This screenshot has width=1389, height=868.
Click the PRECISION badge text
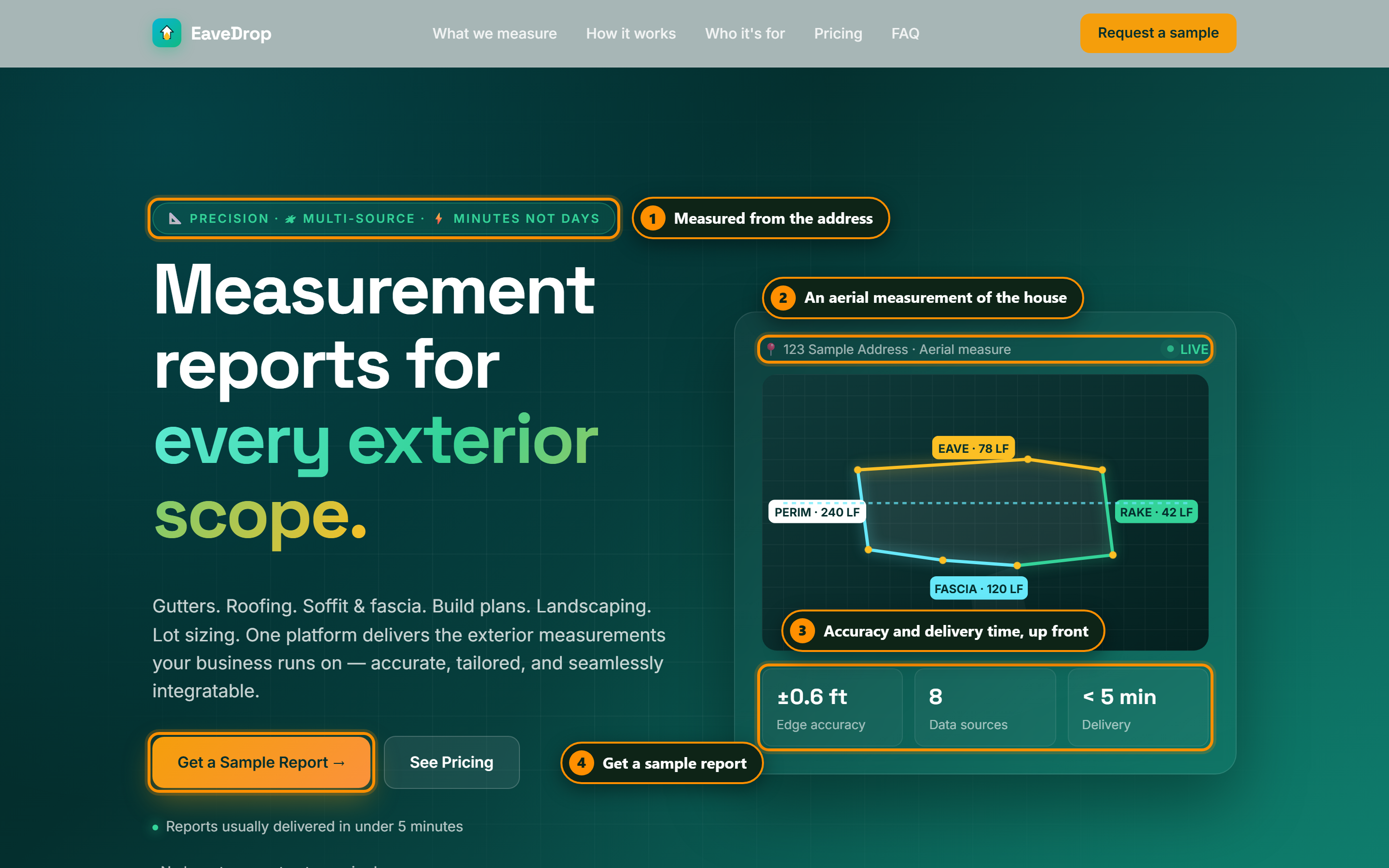coord(229,218)
